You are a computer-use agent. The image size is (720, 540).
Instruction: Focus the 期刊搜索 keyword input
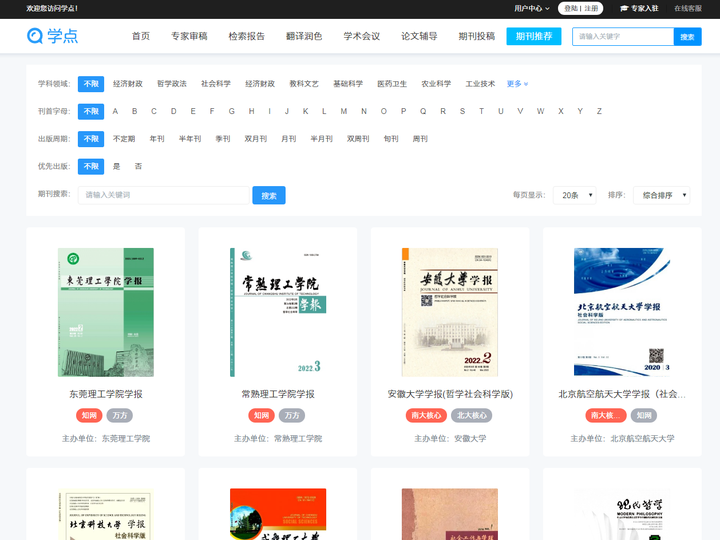(163, 195)
